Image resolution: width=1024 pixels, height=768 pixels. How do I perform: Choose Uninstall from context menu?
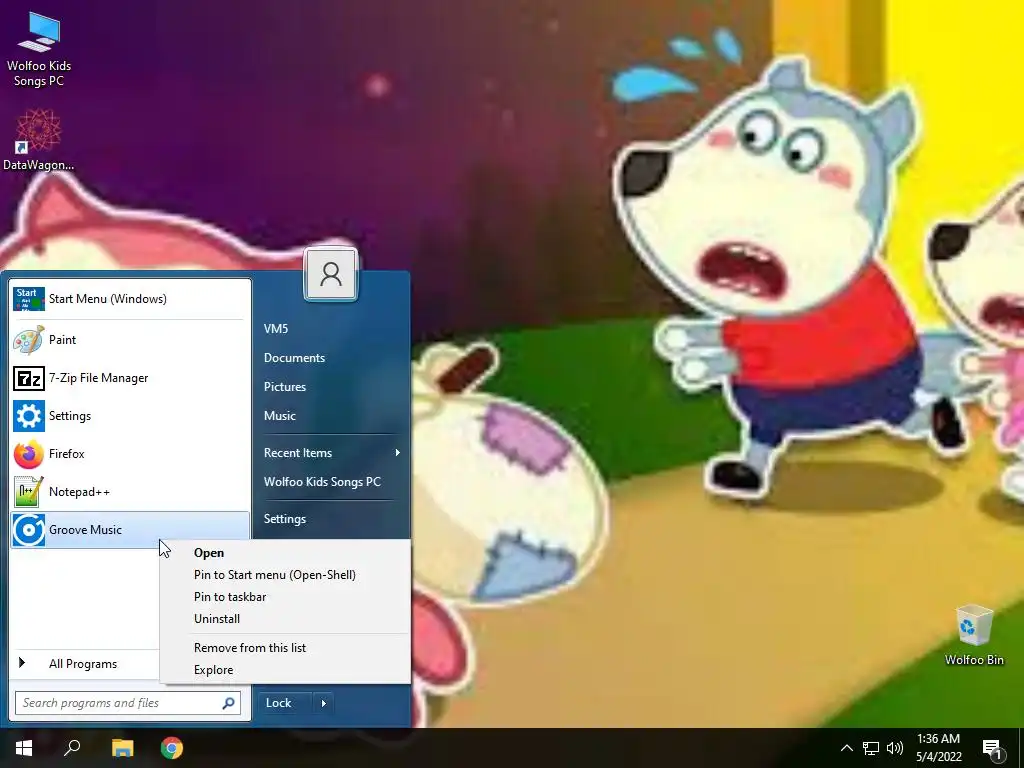[x=285, y=619]
